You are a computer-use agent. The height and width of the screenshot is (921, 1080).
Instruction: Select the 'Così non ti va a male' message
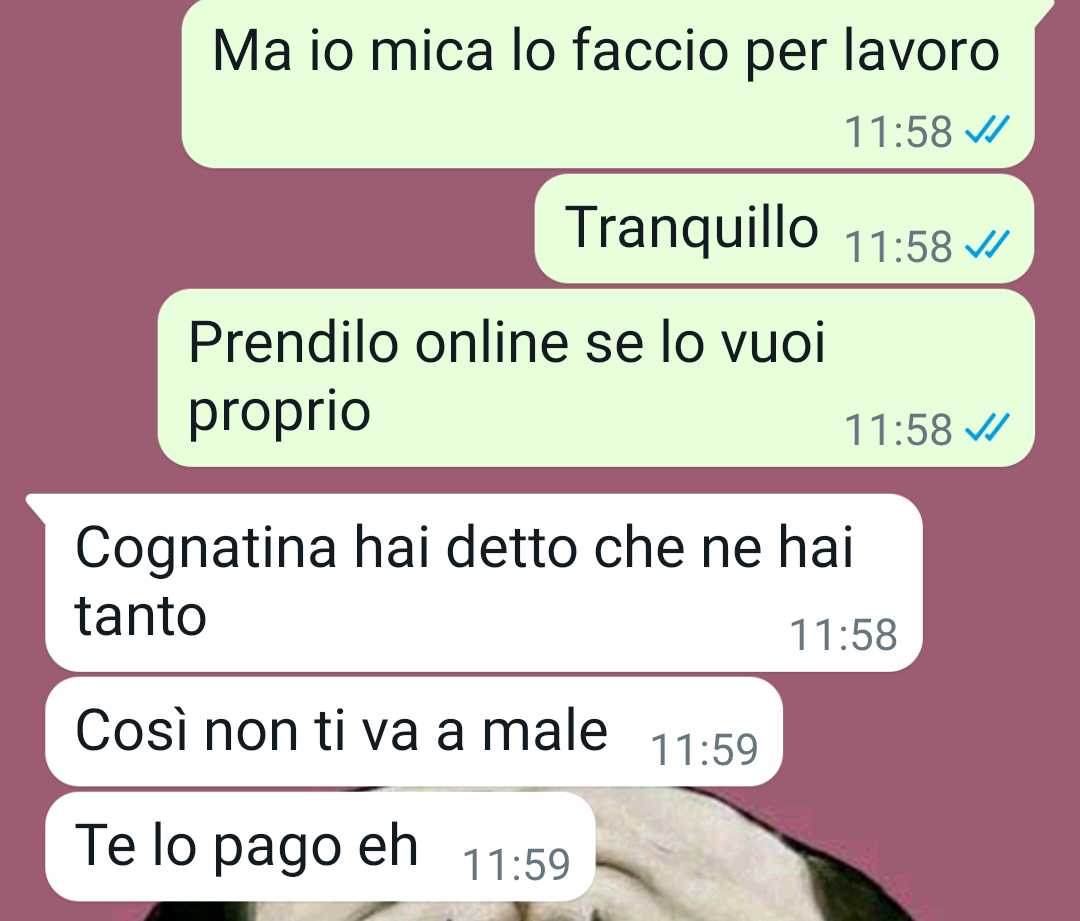click(x=414, y=732)
